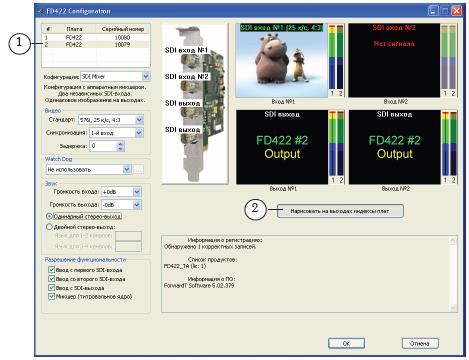Viewport: 469px width, 360px height.
Task: Click the Серийный номер column header
Action: point(123,29)
